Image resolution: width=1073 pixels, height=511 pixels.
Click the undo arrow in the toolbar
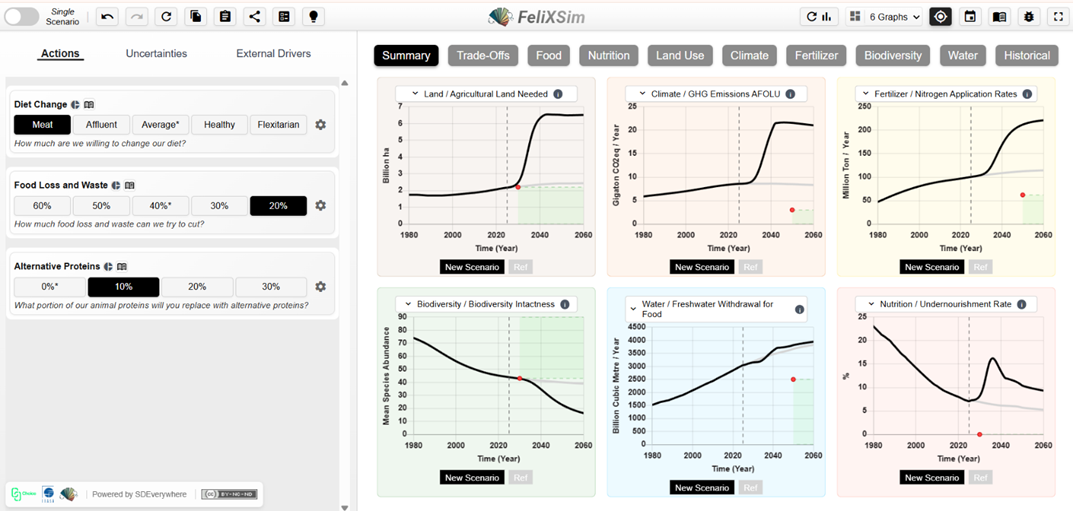coord(108,17)
